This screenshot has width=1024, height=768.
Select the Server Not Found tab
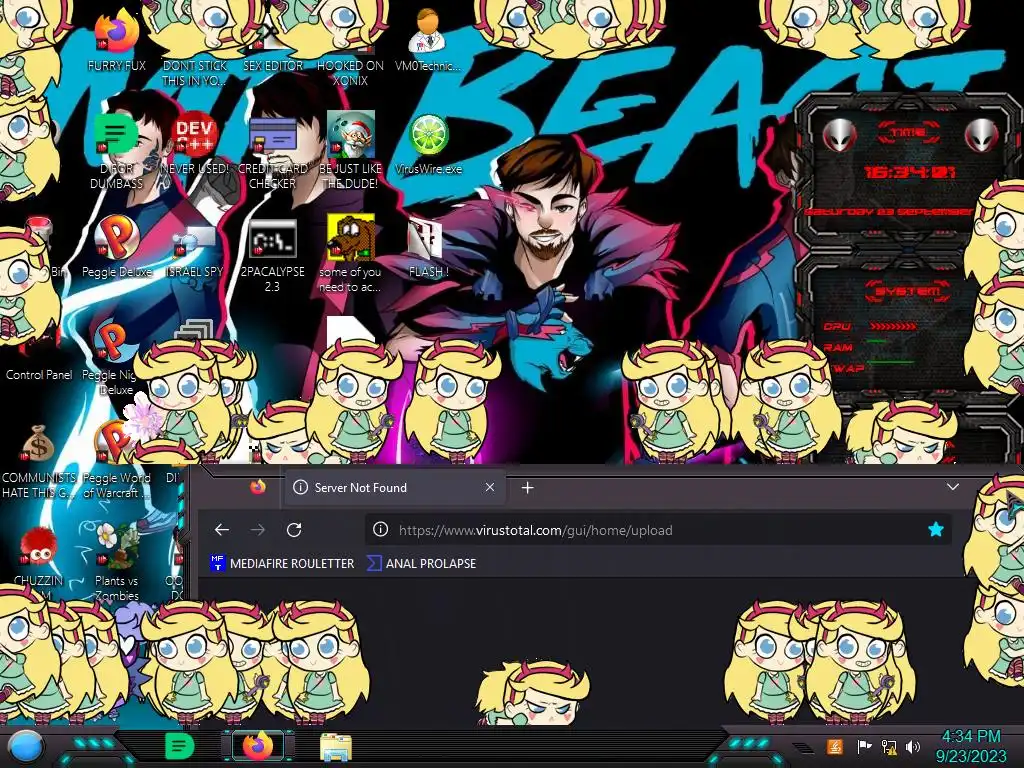coord(394,488)
